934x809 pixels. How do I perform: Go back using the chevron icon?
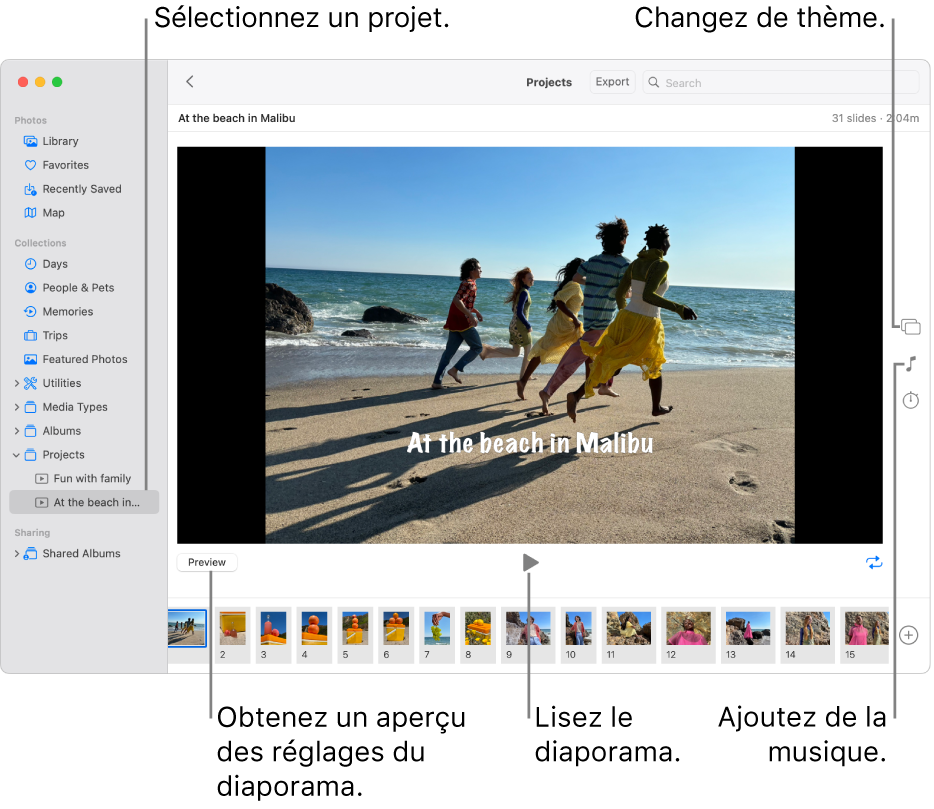click(x=189, y=81)
